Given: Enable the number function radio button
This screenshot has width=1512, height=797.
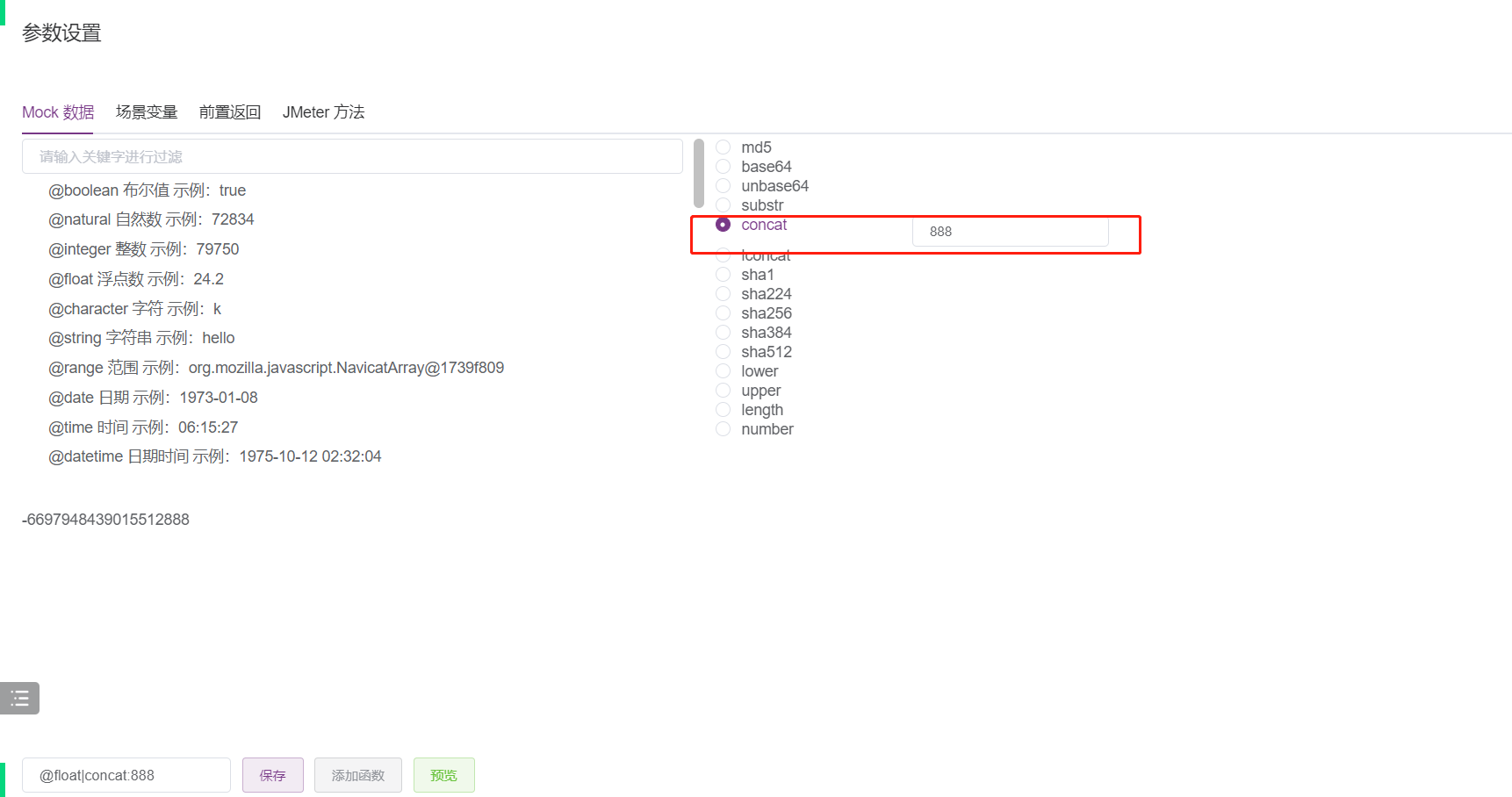Looking at the screenshot, I should click(x=723, y=428).
